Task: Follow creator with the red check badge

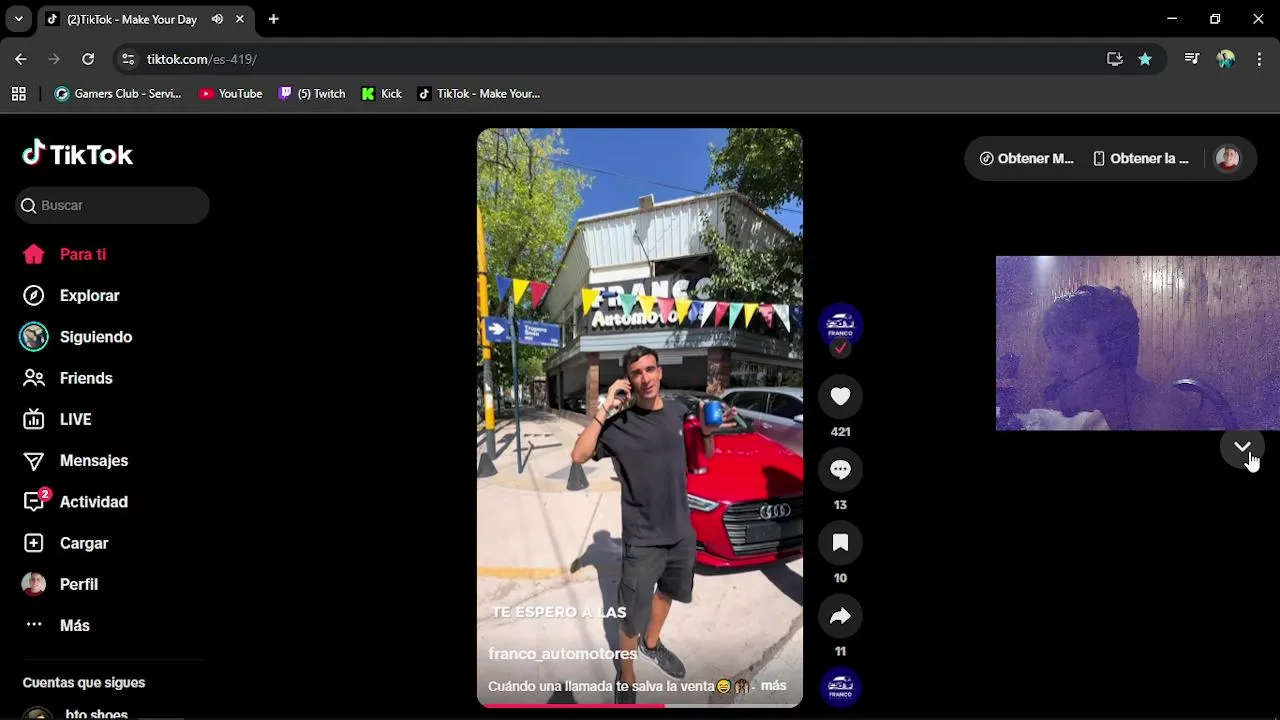Action: pos(840,348)
